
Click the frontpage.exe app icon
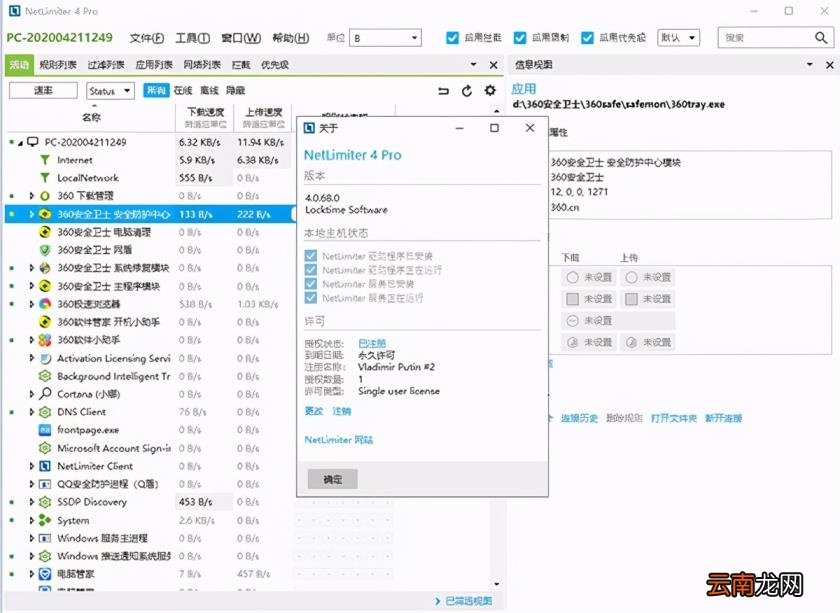coord(46,430)
